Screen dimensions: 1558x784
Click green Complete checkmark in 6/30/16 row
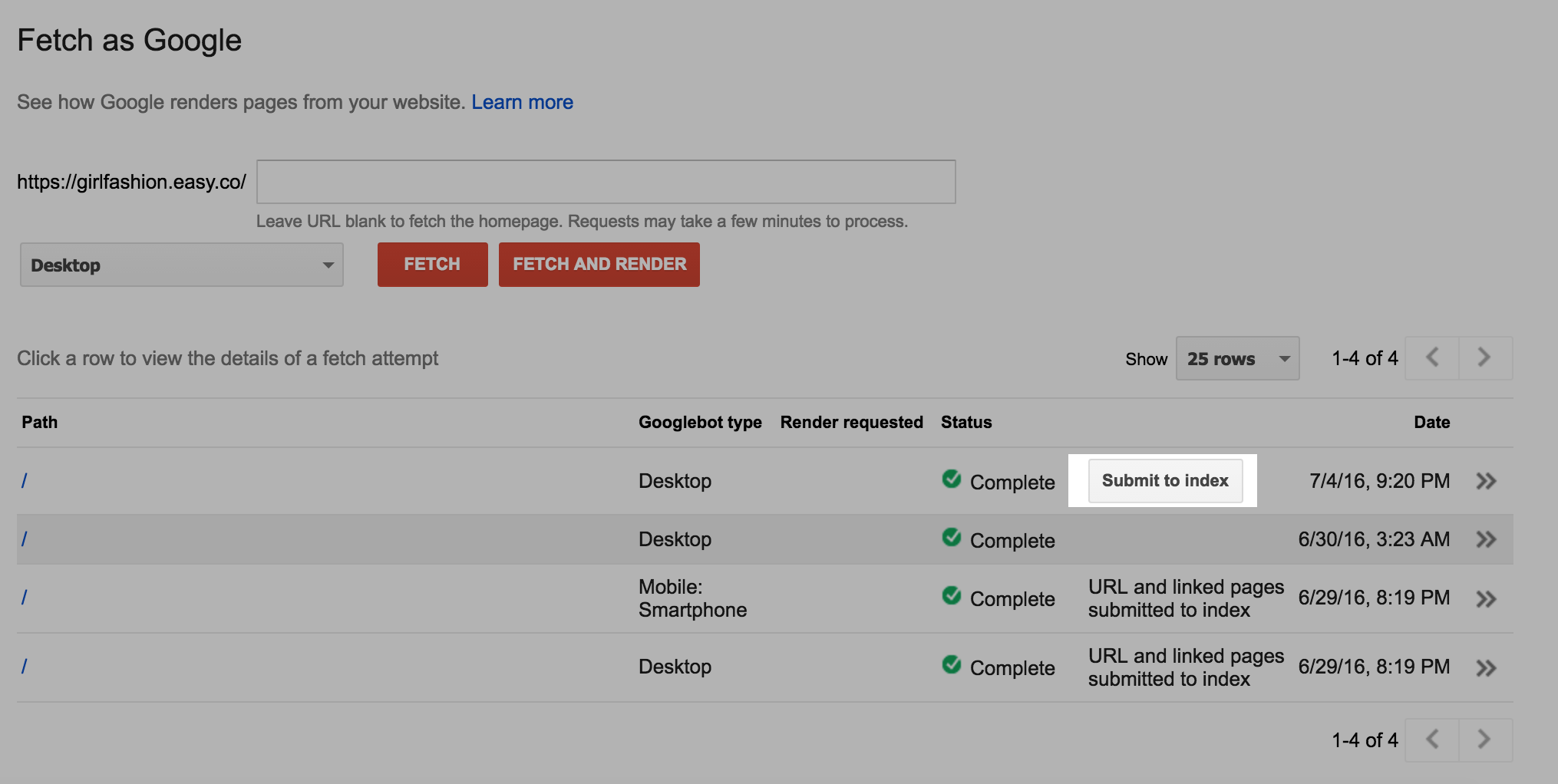(952, 537)
